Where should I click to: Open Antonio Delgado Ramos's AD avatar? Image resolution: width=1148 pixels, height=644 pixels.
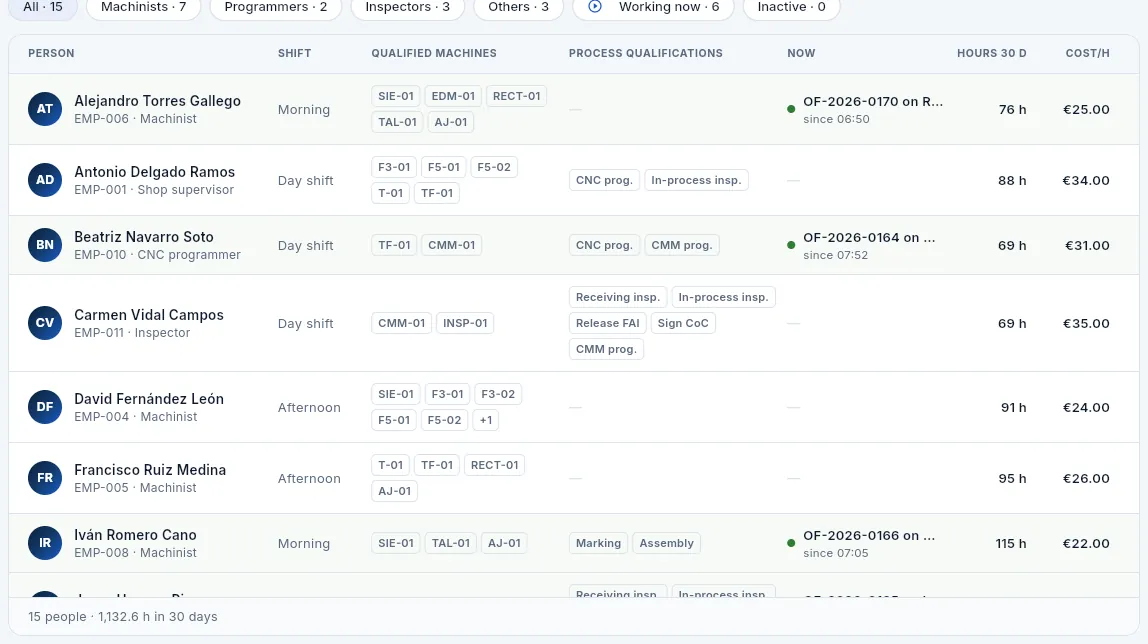tap(45, 180)
